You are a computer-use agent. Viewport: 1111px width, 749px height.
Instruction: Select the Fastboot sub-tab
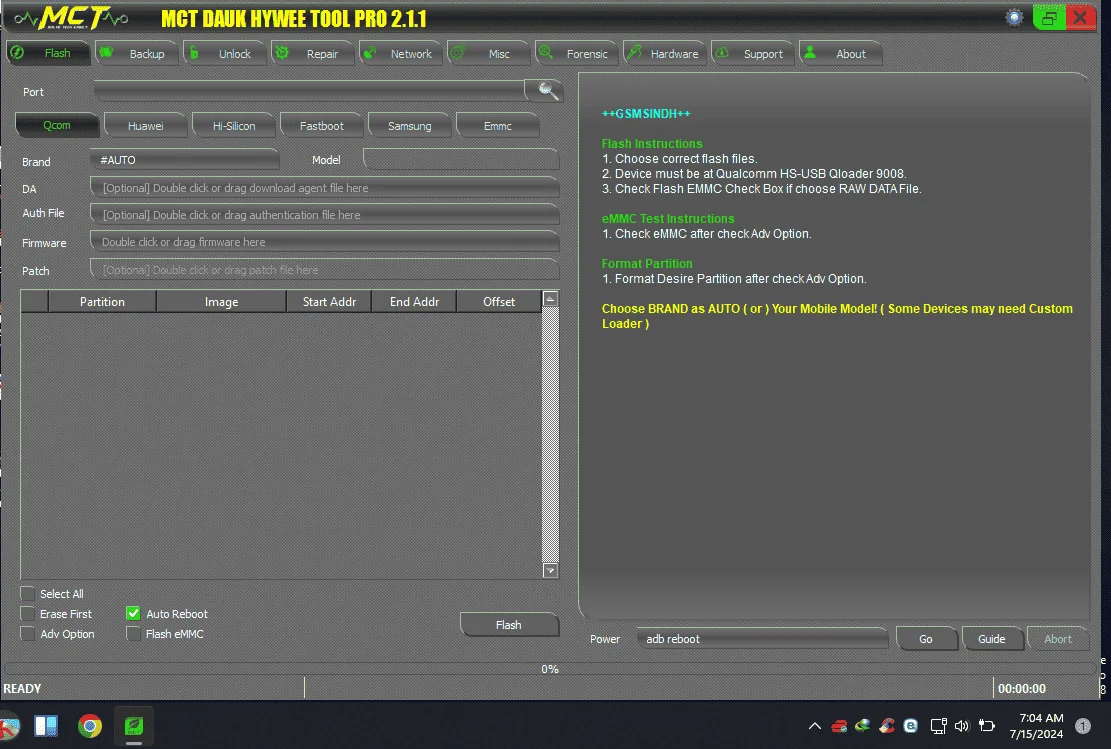coord(322,126)
